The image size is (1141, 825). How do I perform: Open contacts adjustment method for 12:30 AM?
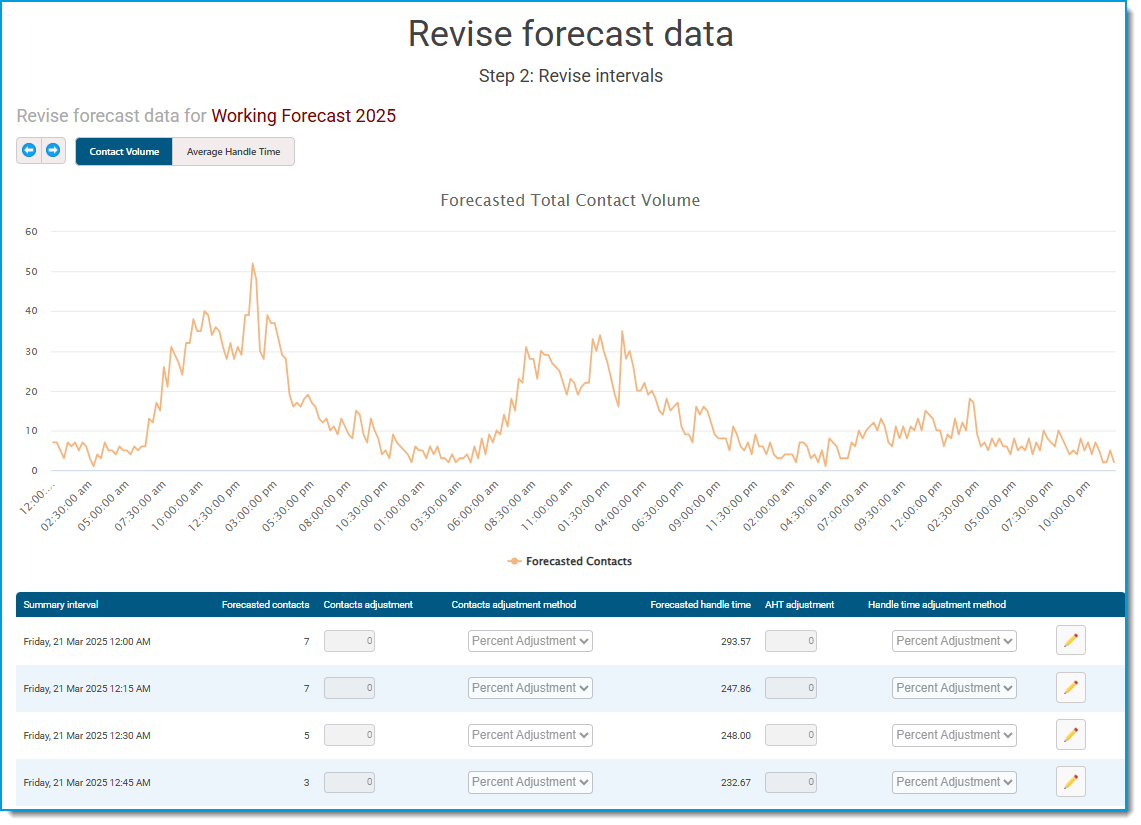[x=530, y=736]
